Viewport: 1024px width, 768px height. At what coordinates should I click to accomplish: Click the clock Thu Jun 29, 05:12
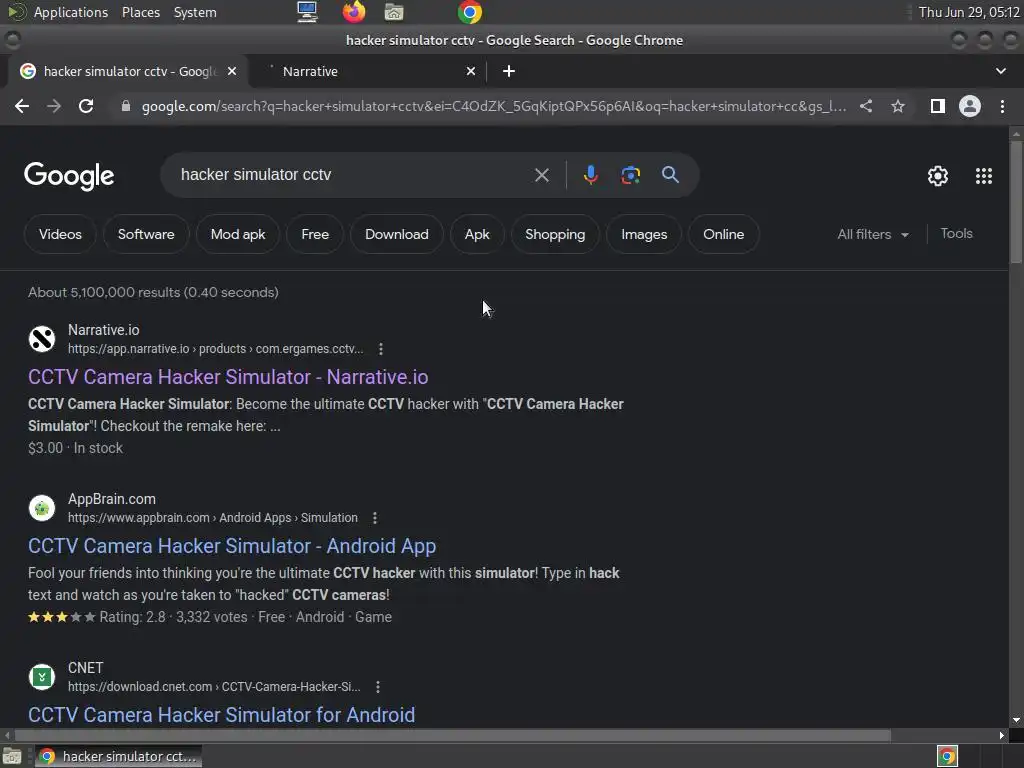[x=968, y=12]
